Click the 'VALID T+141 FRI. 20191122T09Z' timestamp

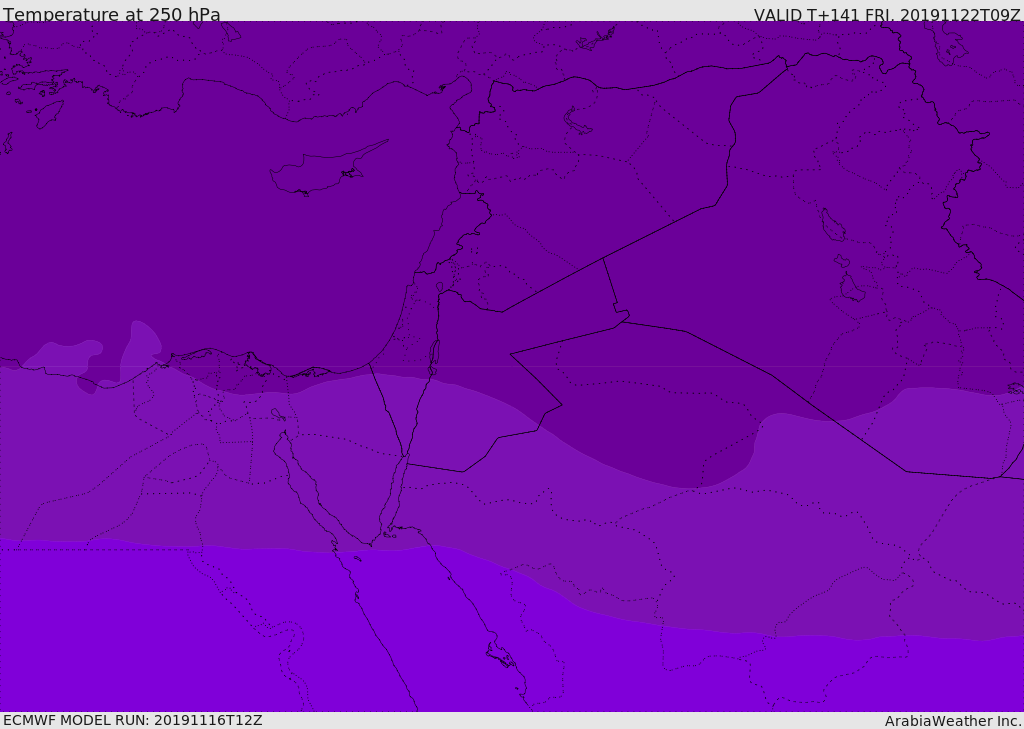887,15
